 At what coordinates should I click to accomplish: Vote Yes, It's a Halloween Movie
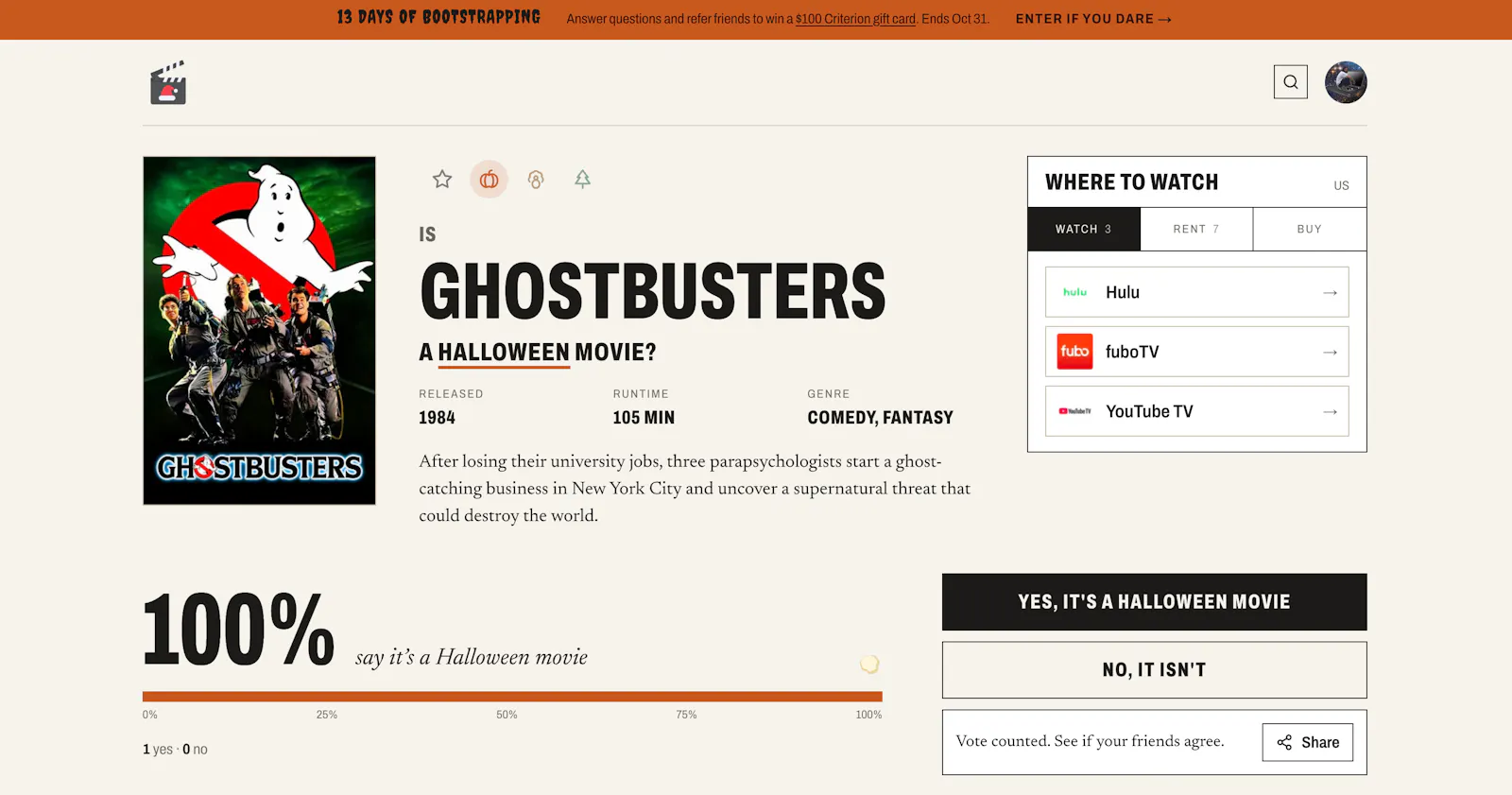[1154, 602]
